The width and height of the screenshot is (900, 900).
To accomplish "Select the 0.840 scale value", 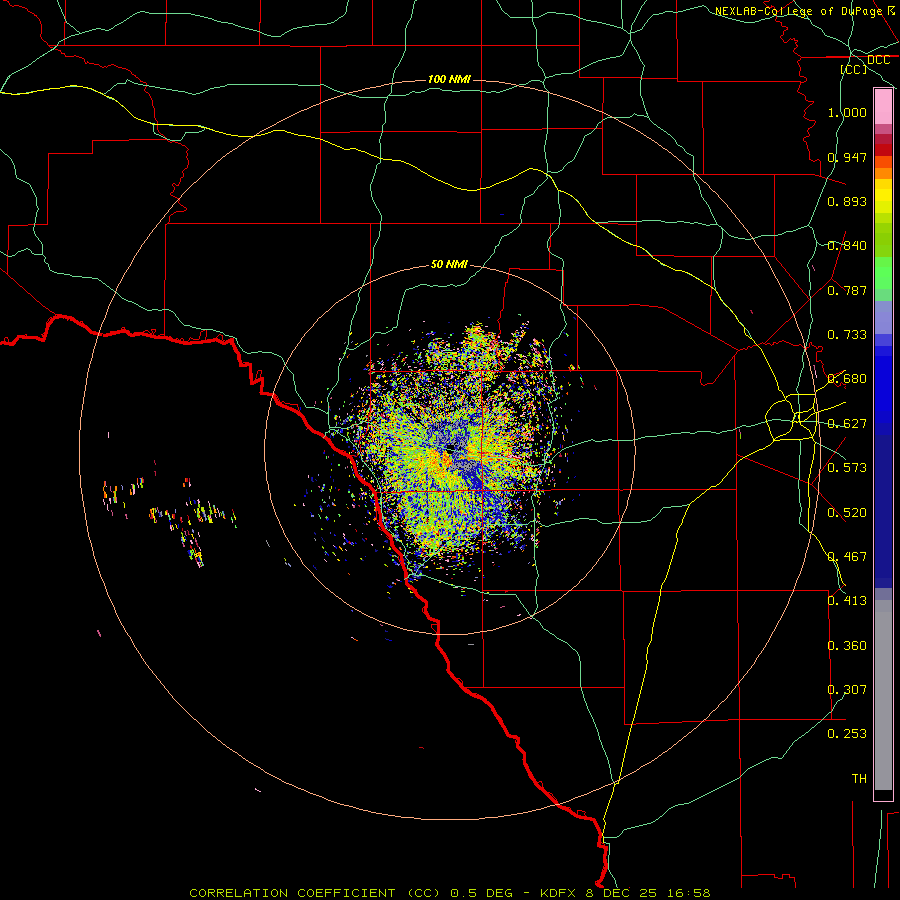I will [847, 246].
